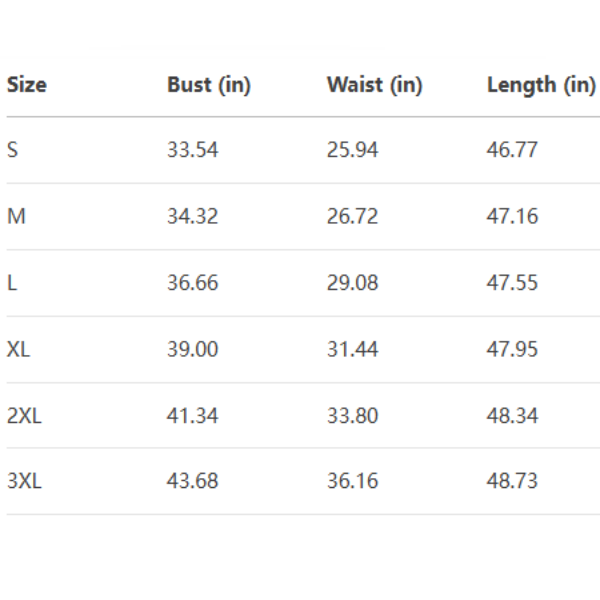Click bust value 39.00 for size XL
The width and height of the screenshot is (600, 600).
click(x=192, y=349)
